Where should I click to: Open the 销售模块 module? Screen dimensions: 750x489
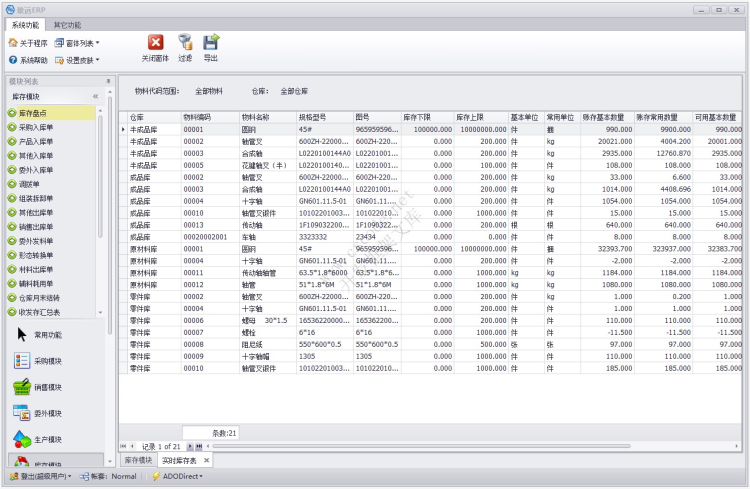coord(47,387)
